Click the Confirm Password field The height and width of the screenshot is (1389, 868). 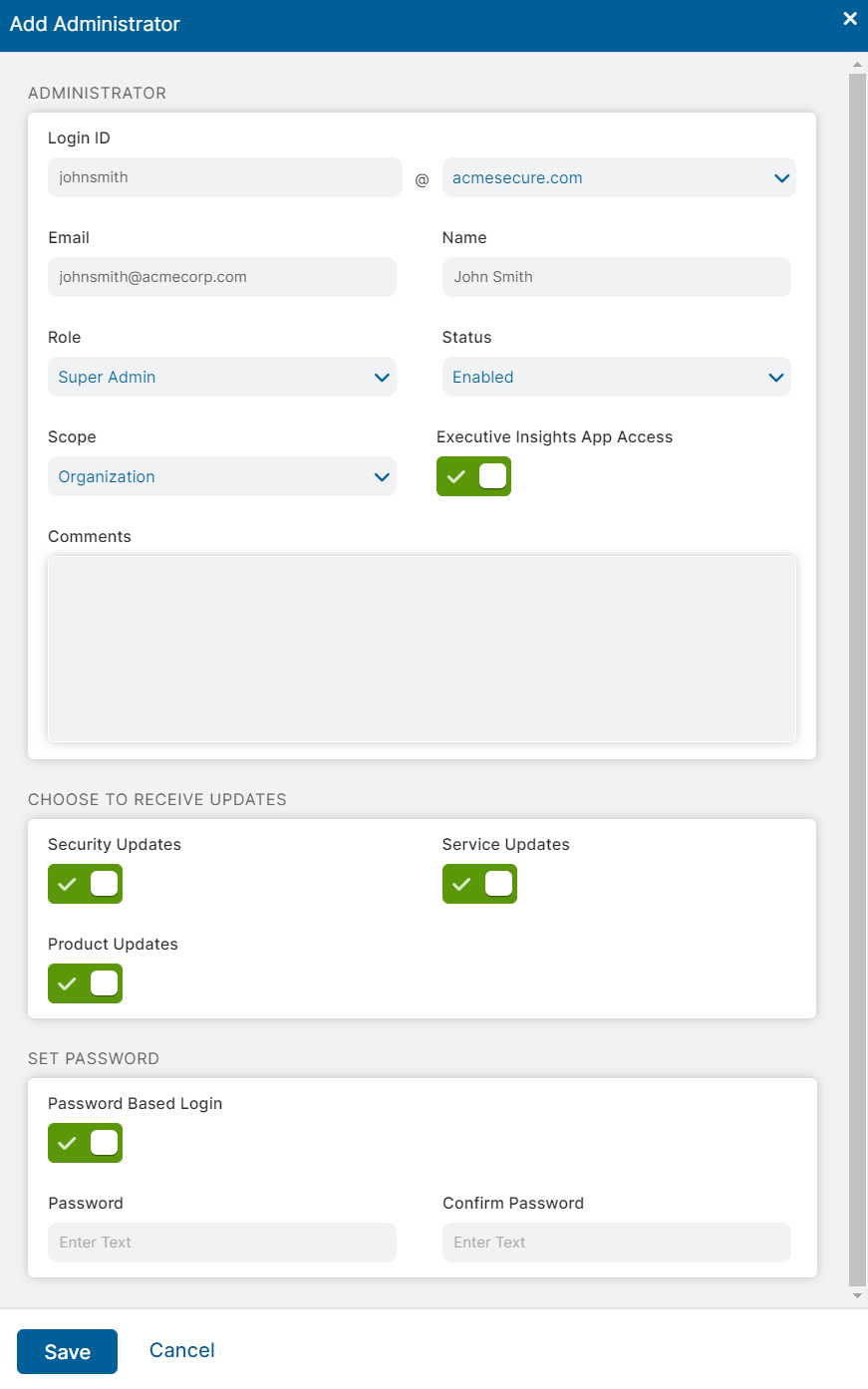(616, 1243)
